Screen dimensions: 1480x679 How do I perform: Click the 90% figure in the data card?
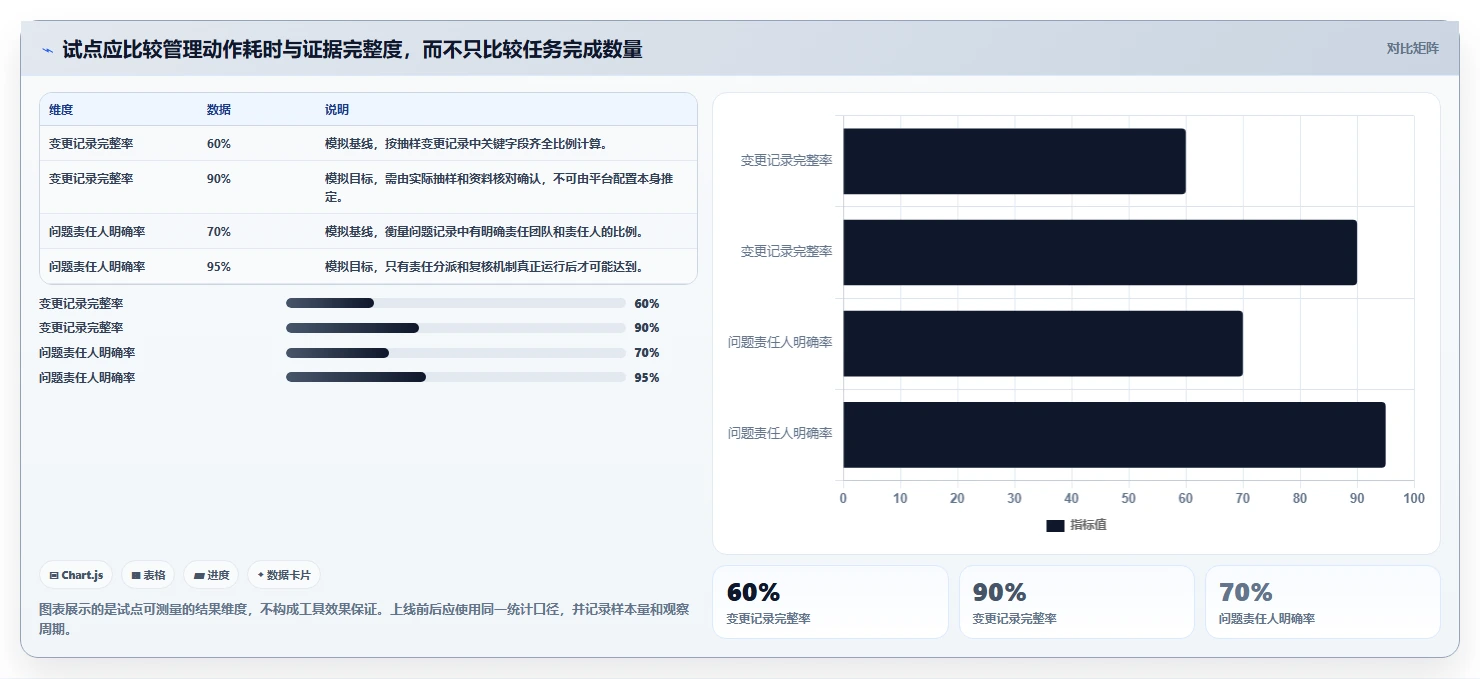point(999,592)
